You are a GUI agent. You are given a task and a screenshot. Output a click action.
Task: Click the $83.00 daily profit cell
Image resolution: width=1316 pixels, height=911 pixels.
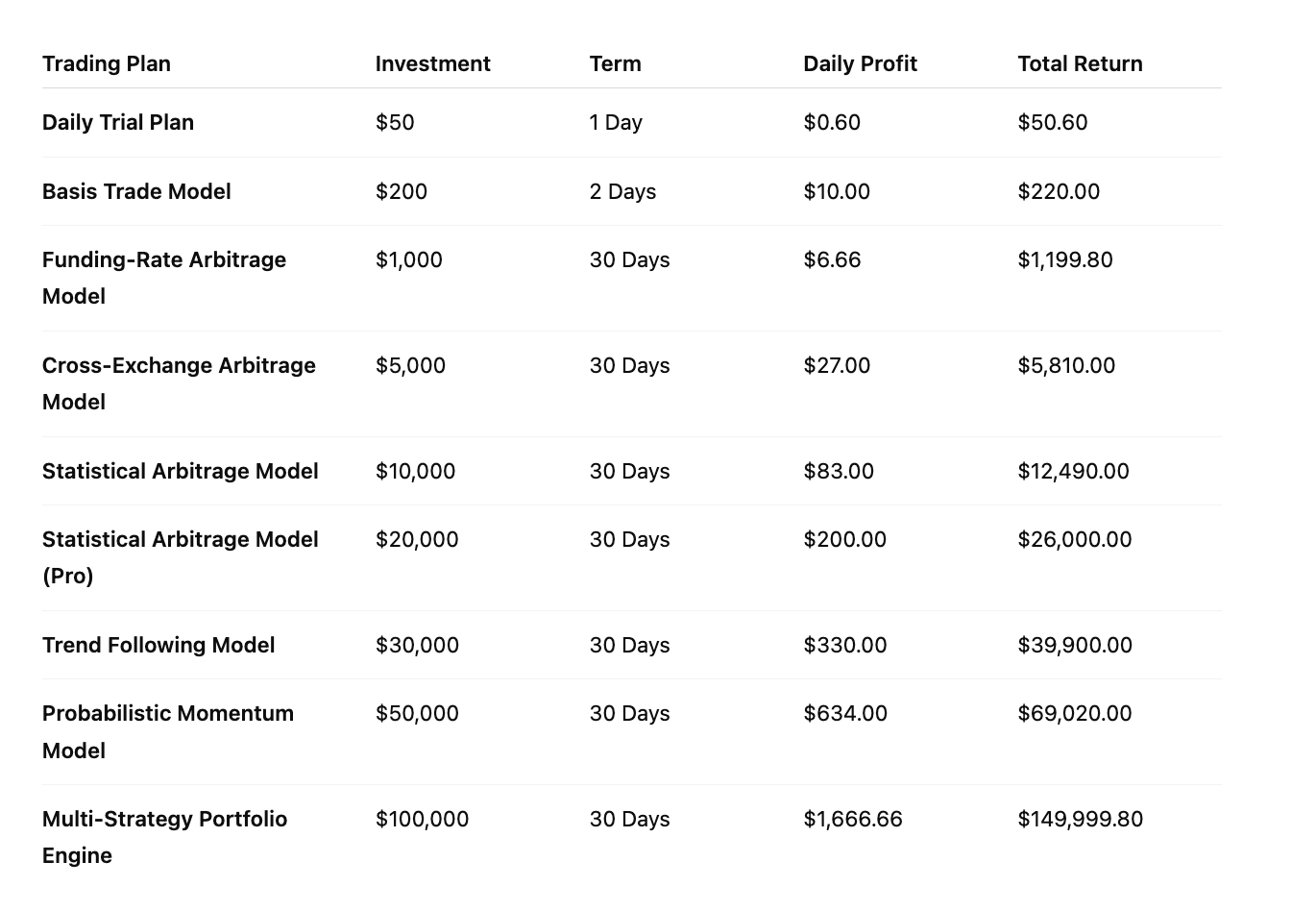[839, 471]
